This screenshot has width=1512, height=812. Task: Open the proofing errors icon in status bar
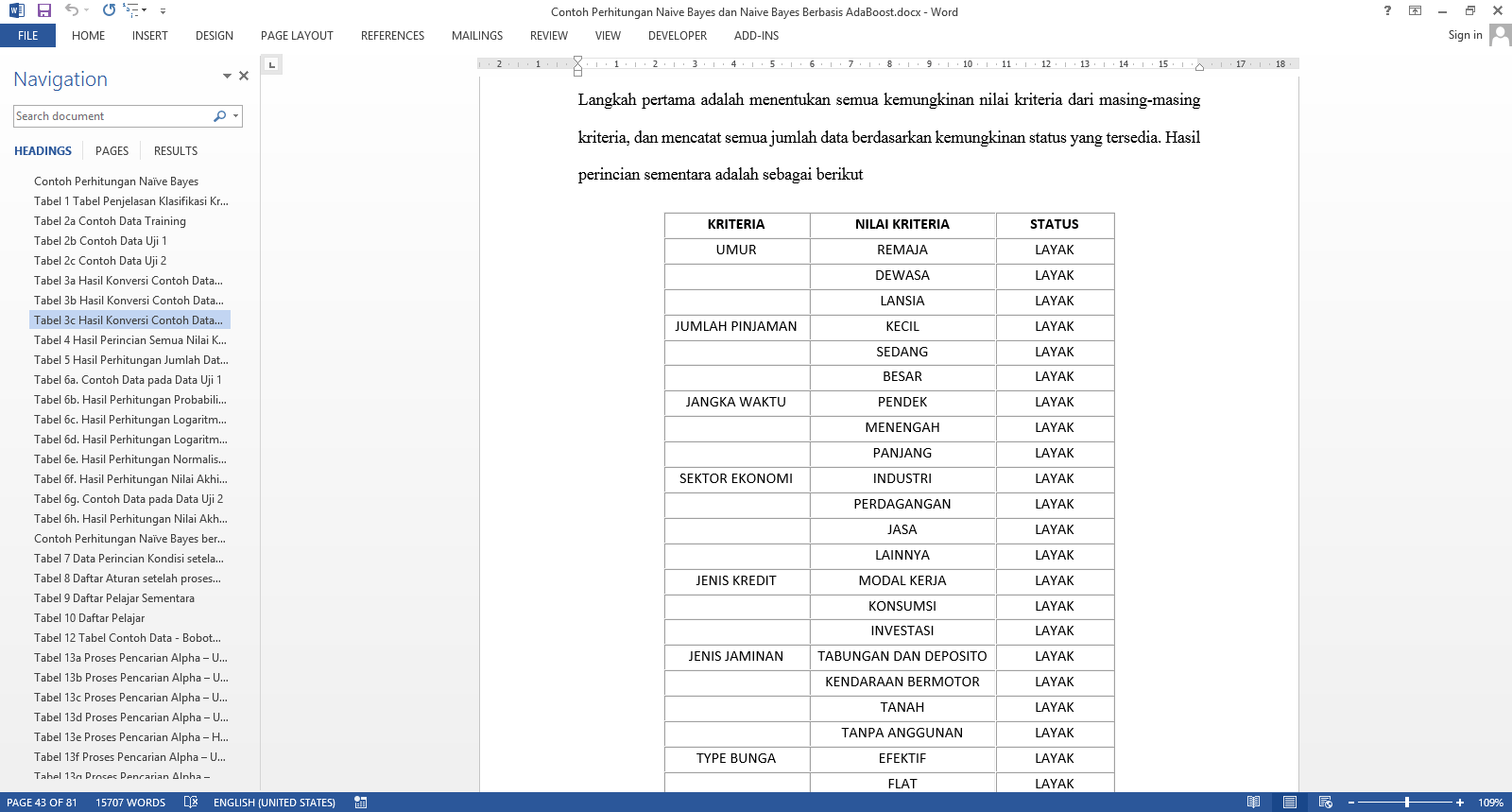pos(191,802)
